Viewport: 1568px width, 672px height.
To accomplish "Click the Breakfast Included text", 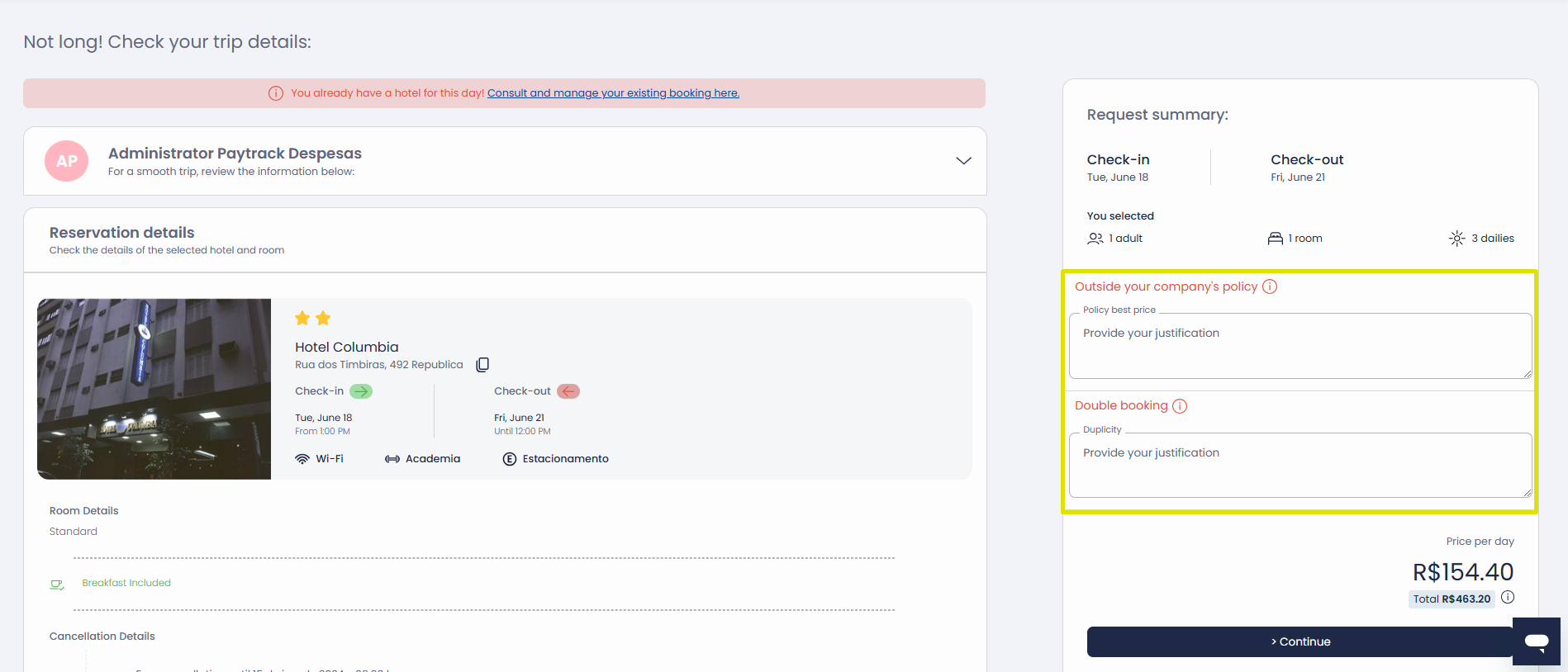I will click(126, 583).
